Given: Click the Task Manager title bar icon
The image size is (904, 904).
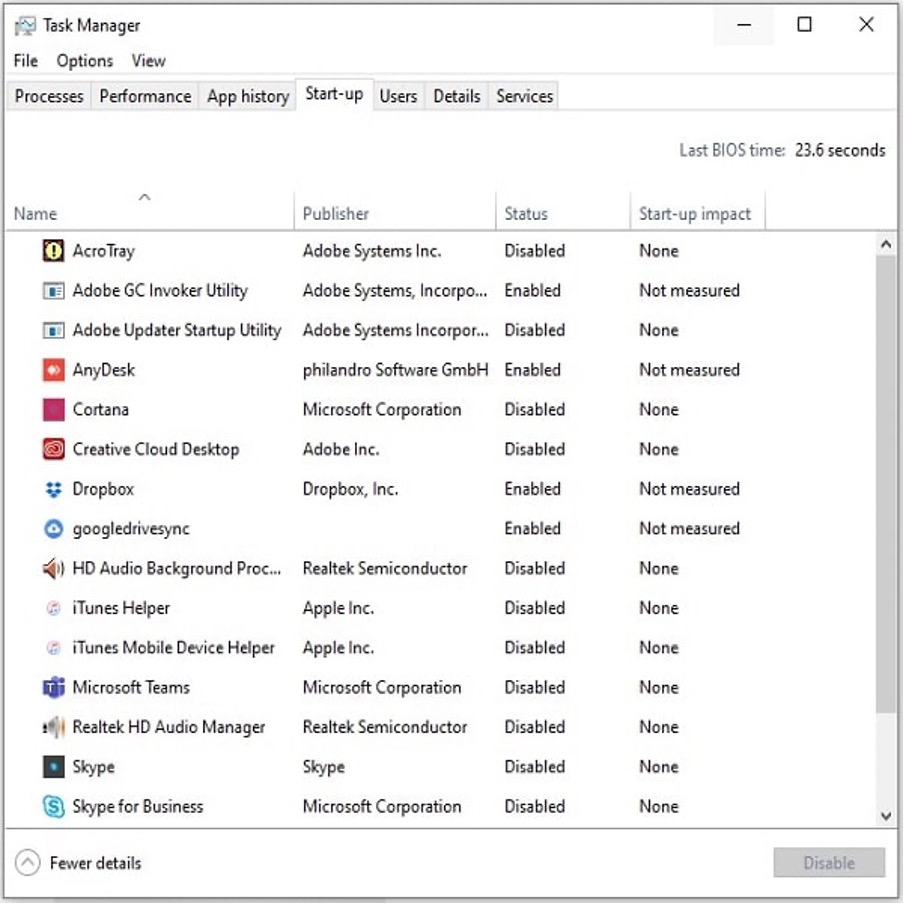Looking at the screenshot, I should click(25, 26).
